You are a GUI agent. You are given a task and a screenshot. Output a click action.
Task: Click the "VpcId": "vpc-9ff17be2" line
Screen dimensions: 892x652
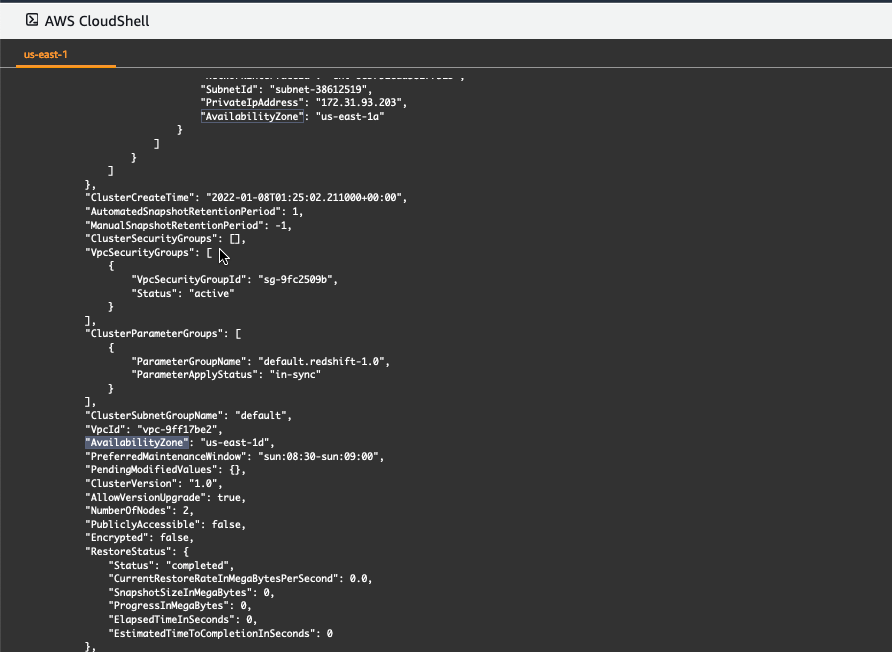tap(154, 430)
